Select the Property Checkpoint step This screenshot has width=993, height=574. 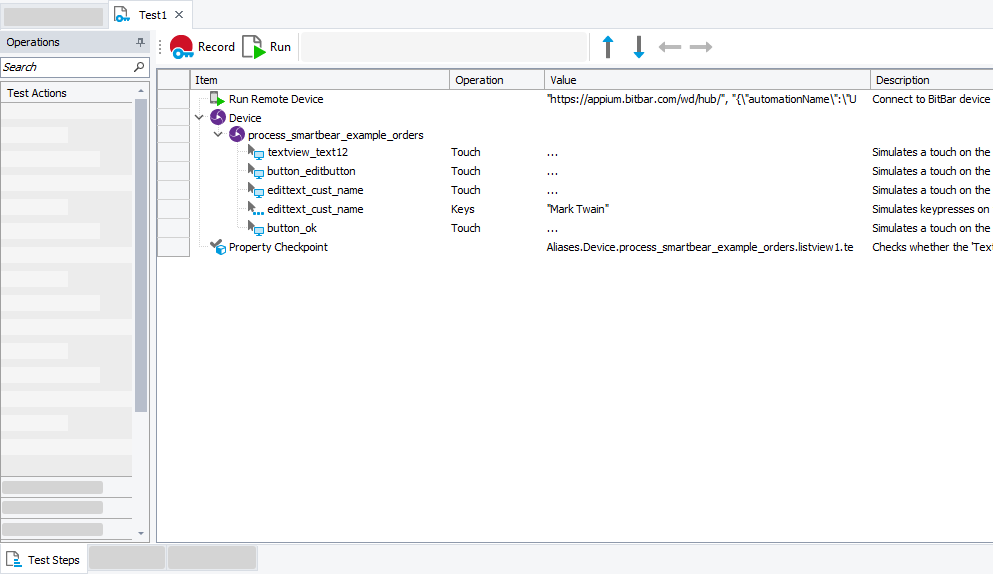[277, 247]
